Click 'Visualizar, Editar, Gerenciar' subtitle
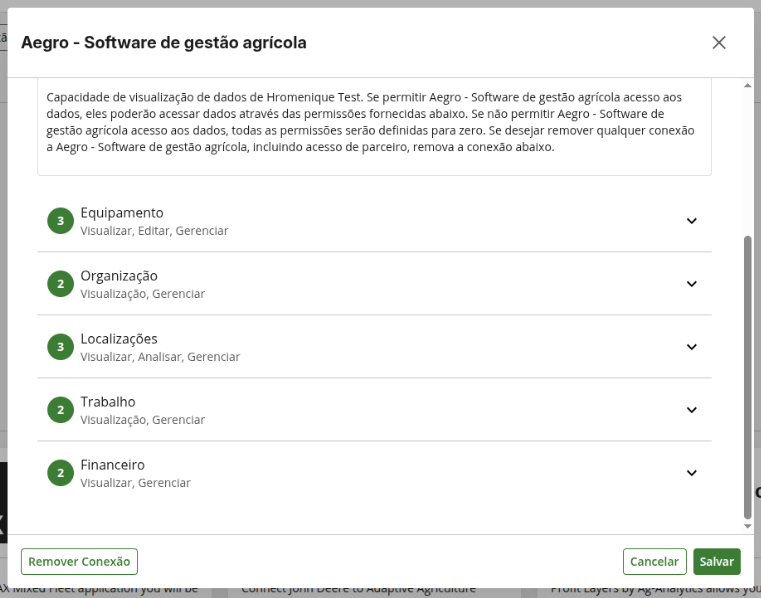 pos(154,231)
